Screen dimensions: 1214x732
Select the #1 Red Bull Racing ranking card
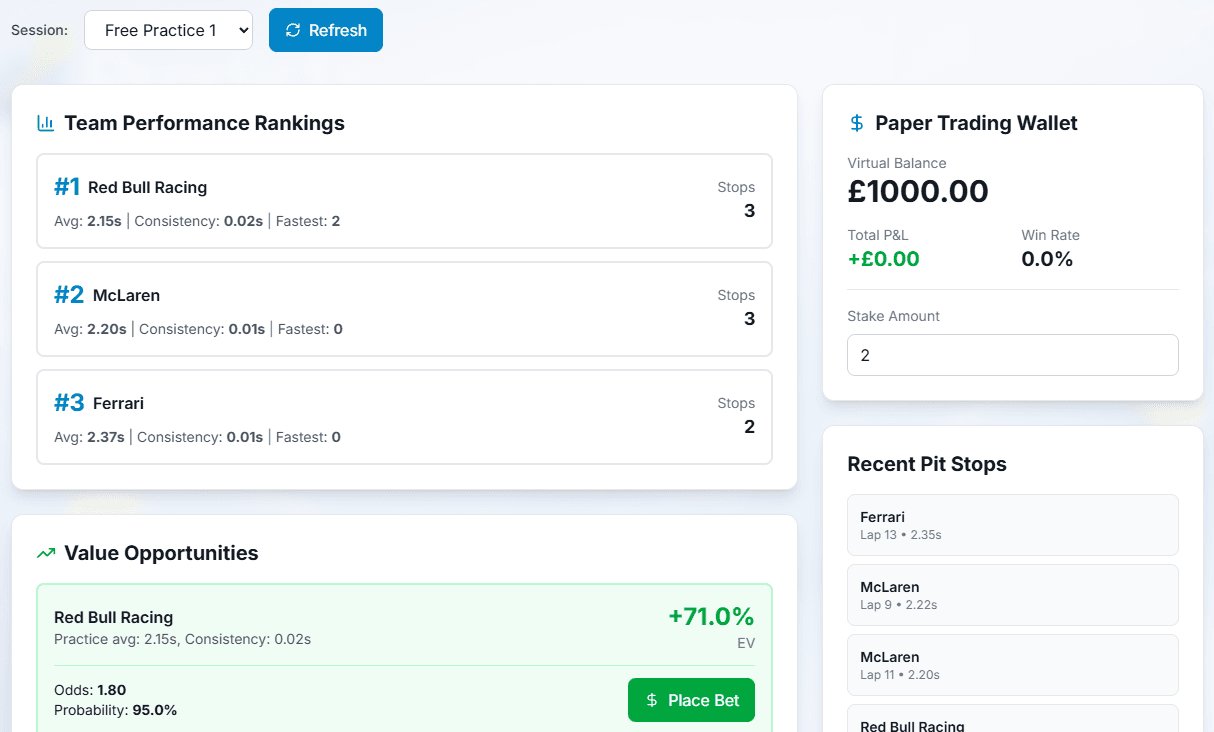click(404, 201)
